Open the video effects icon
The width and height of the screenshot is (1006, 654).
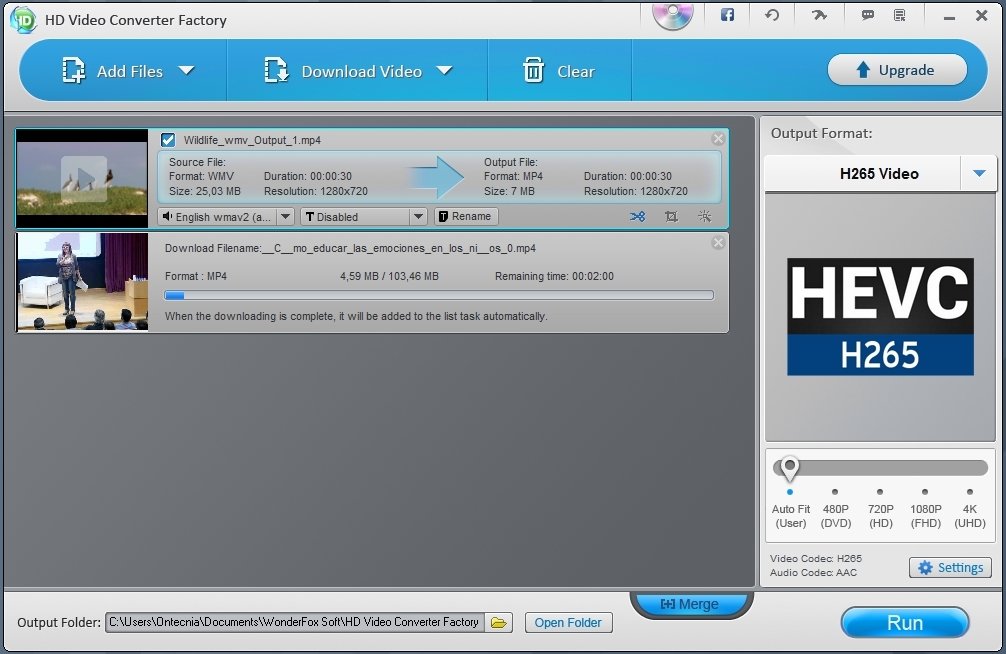pos(704,216)
